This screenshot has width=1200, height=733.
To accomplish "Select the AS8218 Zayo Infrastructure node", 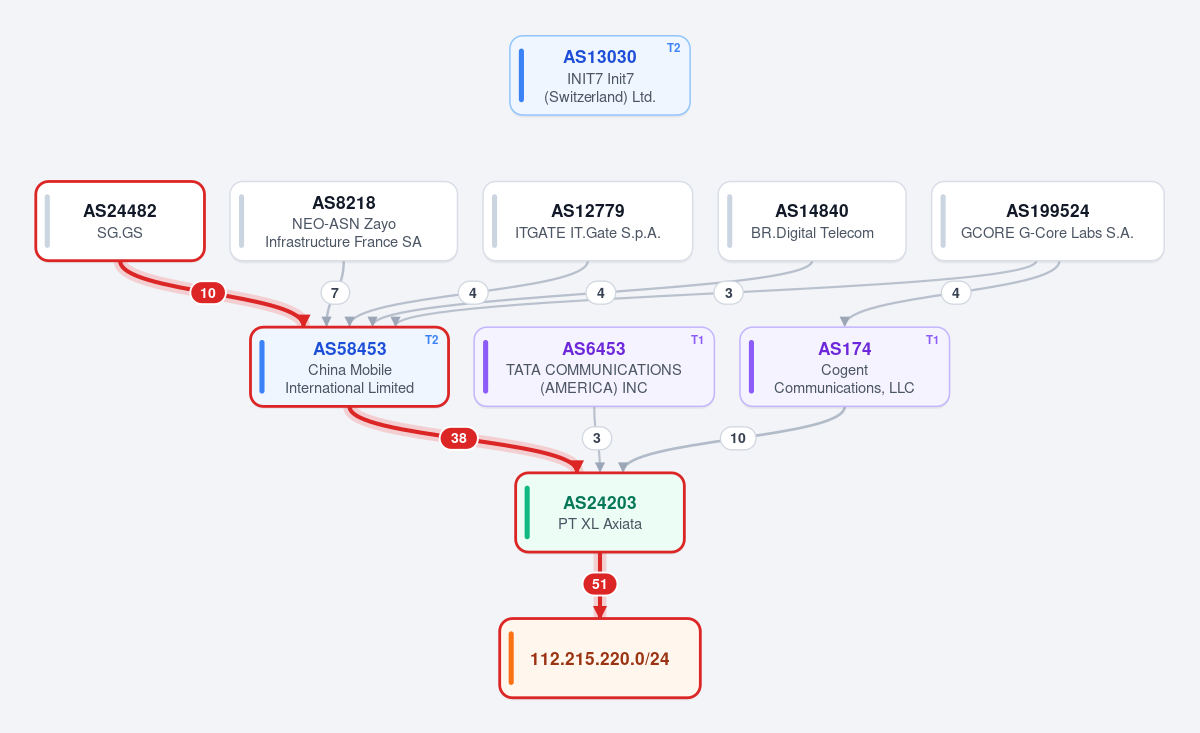I will [x=343, y=221].
